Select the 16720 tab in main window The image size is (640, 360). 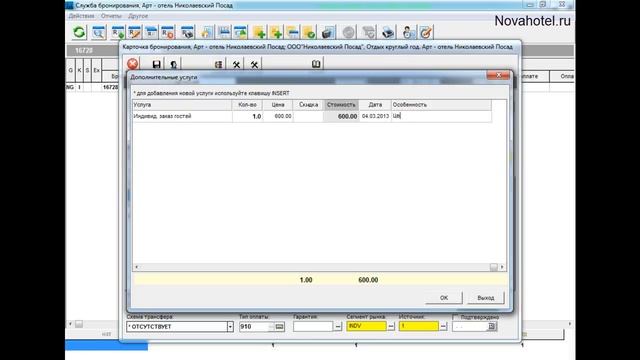click(84, 50)
